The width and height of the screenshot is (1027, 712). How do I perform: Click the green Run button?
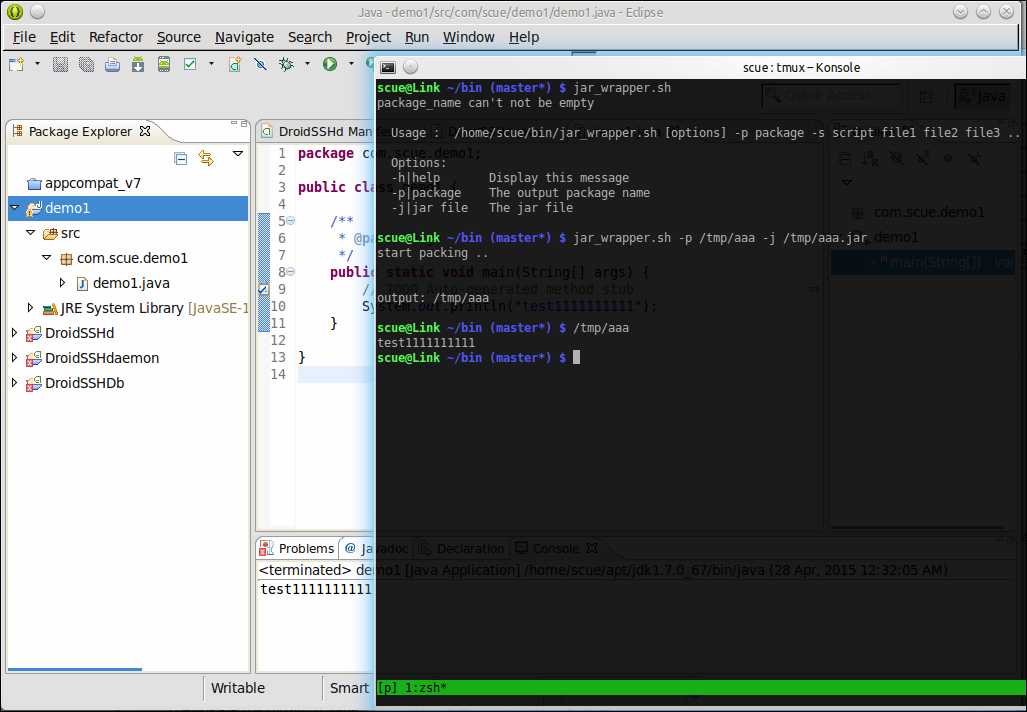329,64
